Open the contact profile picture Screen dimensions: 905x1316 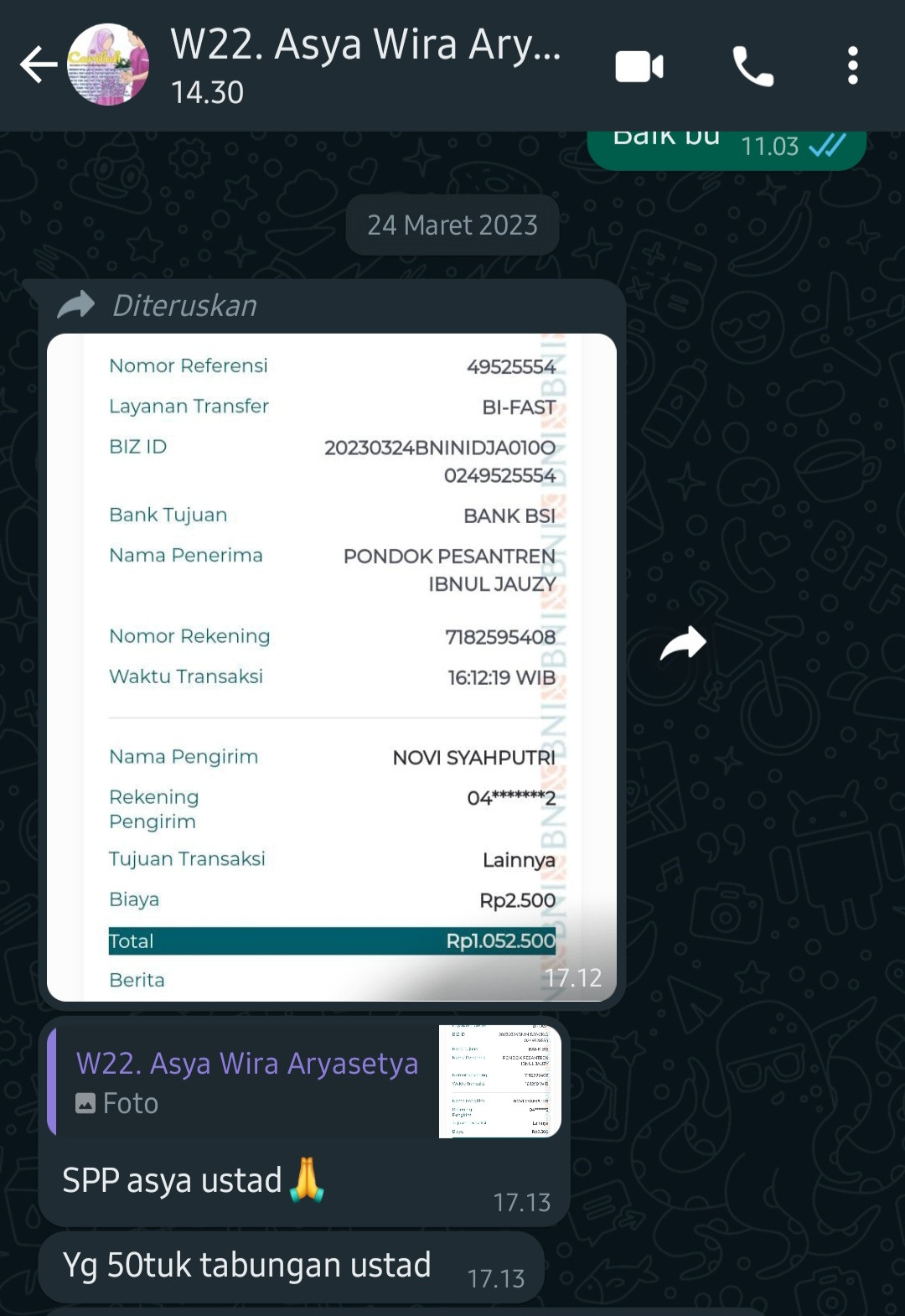(108, 65)
